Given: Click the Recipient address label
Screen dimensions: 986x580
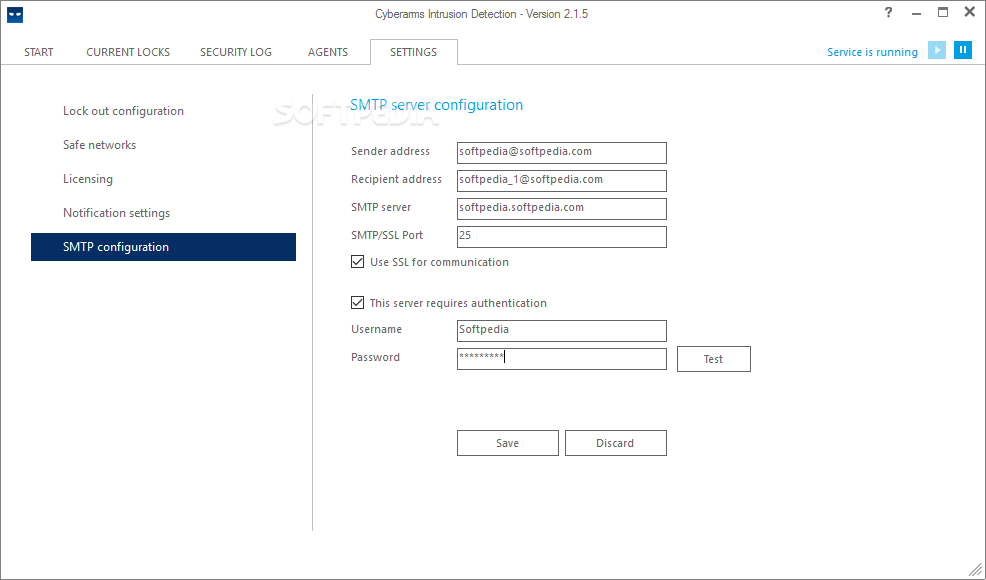Looking at the screenshot, I should (396, 179).
